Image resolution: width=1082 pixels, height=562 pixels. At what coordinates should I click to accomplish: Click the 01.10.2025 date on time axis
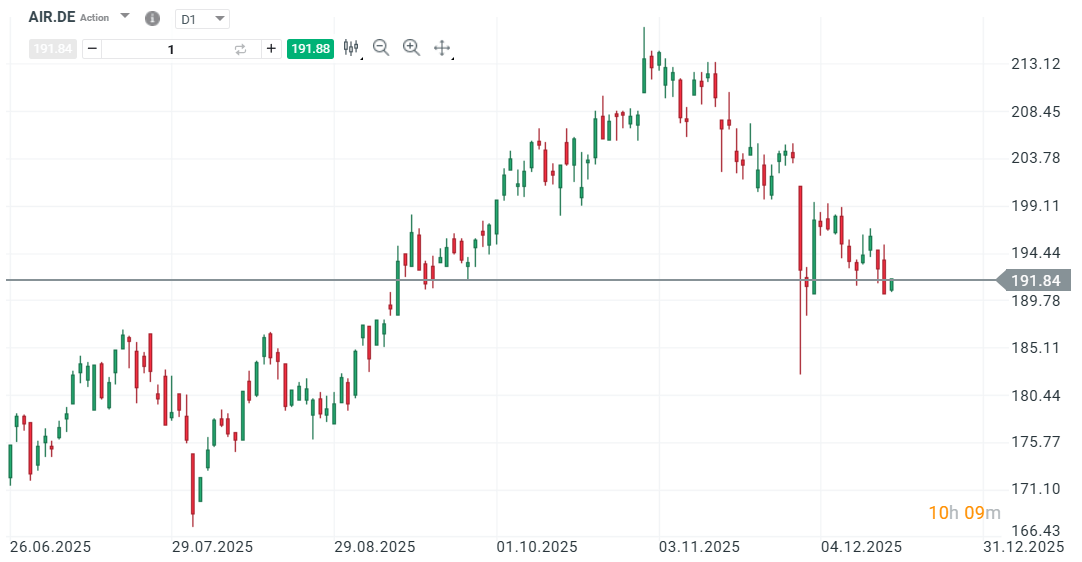[x=537, y=547]
